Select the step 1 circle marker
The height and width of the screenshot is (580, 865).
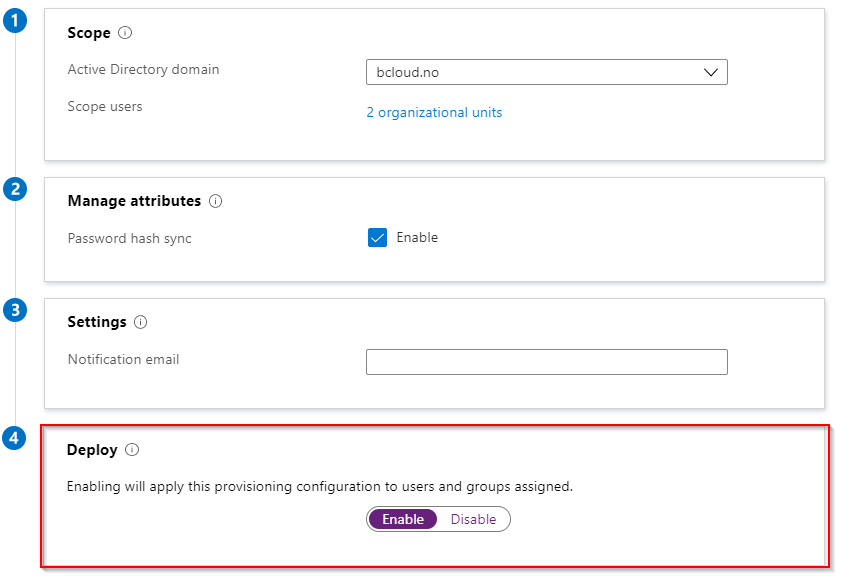click(x=15, y=20)
